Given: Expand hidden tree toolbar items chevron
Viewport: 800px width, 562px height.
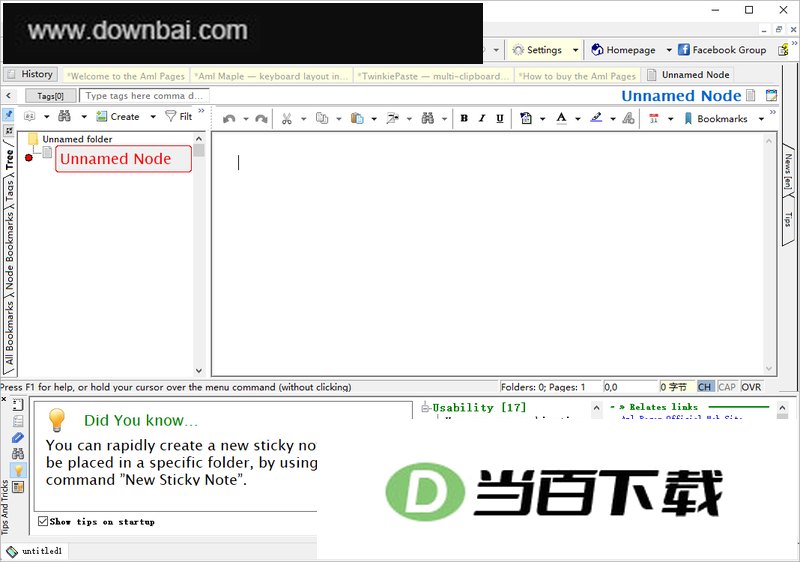Looking at the screenshot, I should [201, 111].
